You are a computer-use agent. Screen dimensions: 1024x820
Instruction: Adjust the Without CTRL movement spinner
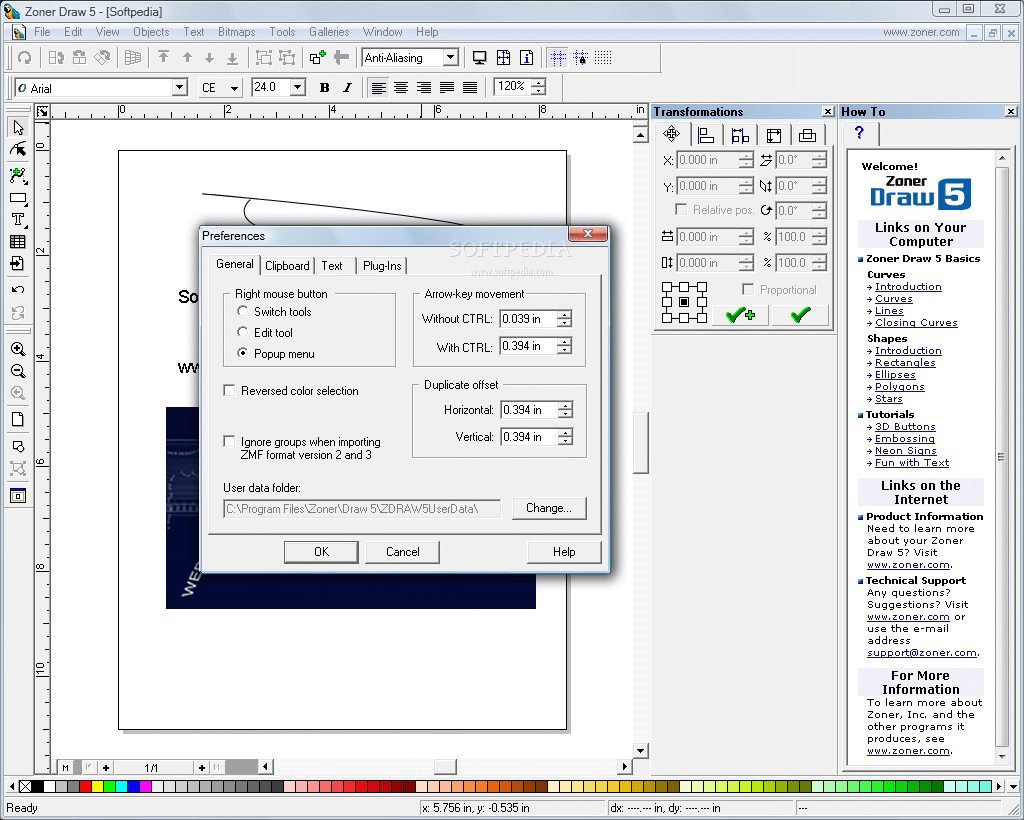(565, 319)
